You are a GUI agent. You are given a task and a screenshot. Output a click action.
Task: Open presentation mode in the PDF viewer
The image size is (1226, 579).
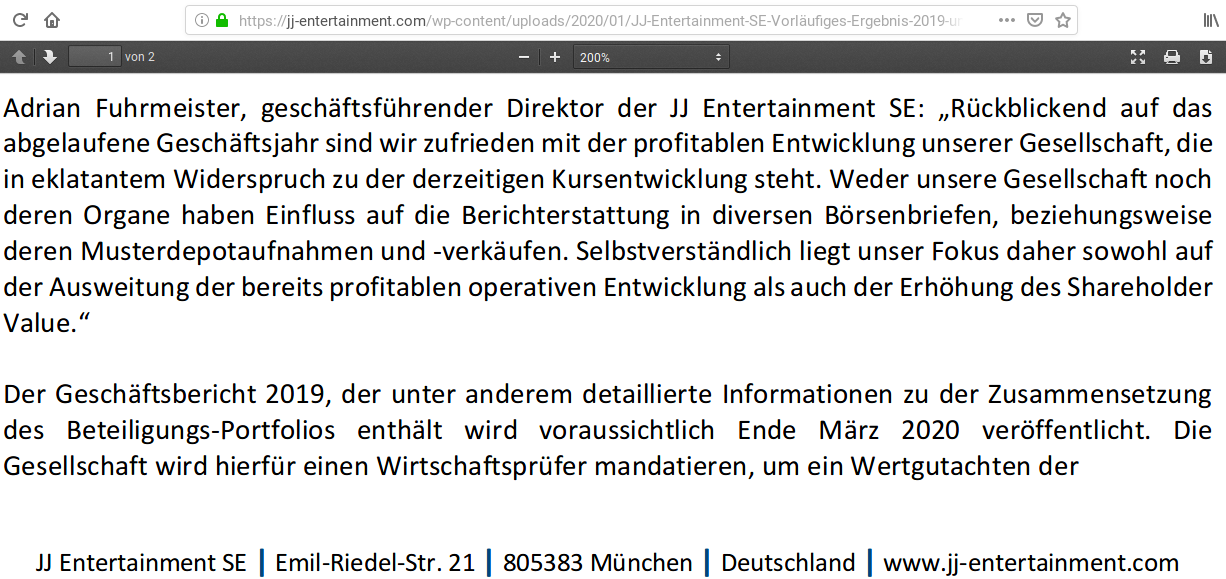click(x=1138, y=57)
